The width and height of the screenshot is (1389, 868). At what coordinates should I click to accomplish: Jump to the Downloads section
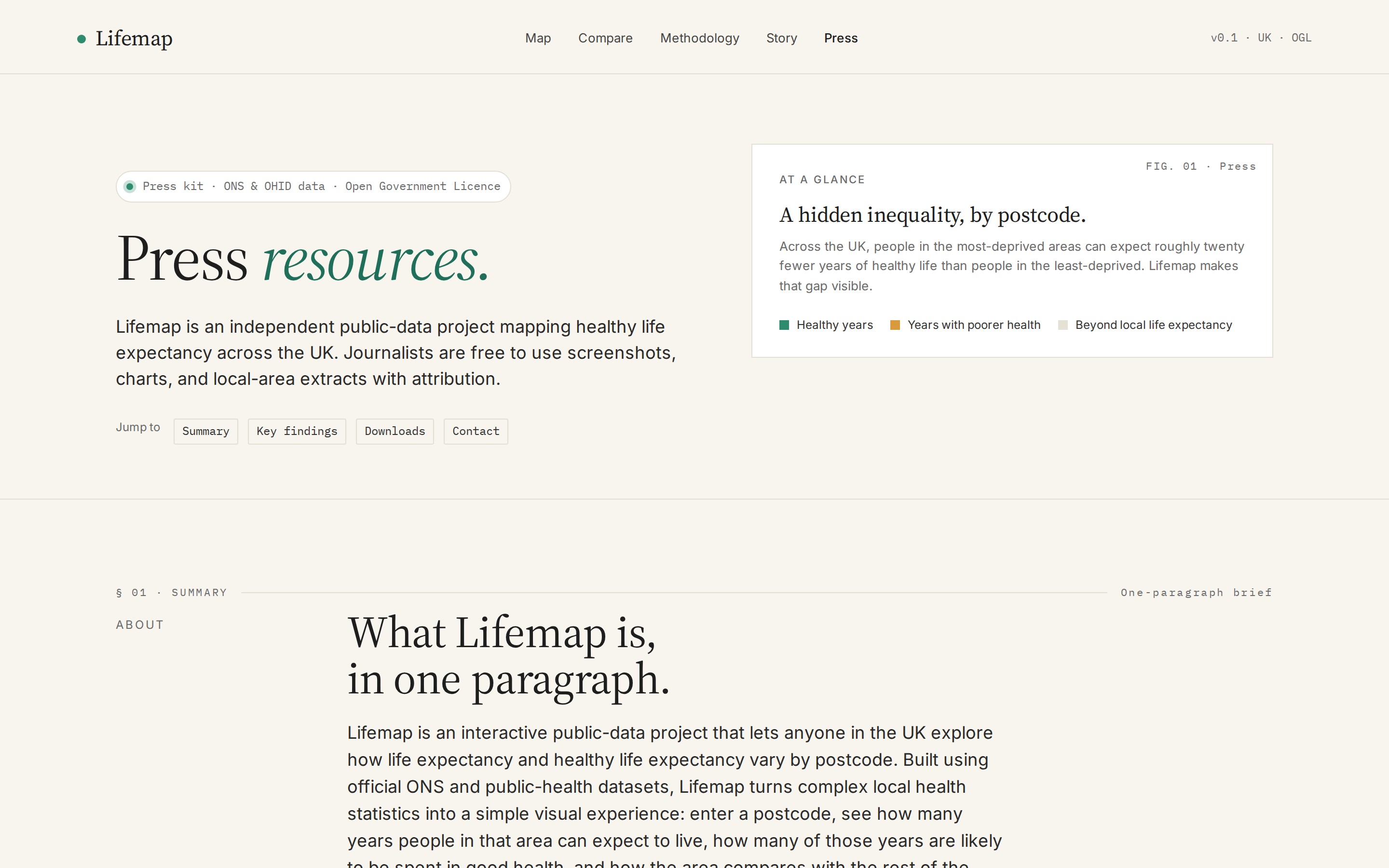point(395,431)
